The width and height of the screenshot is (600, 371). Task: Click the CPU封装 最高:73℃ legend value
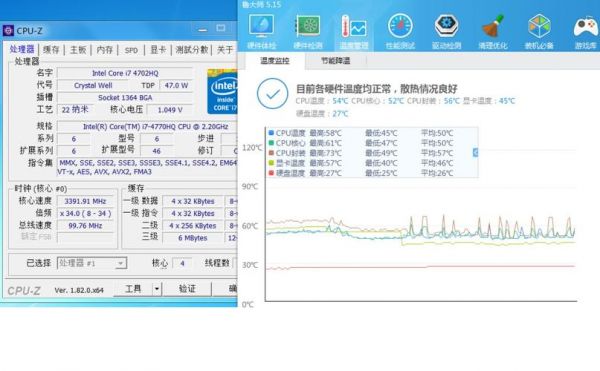325,153
